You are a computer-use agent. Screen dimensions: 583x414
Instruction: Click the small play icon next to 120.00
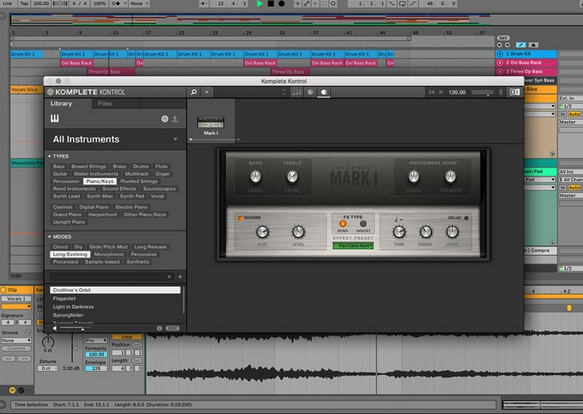(441, 92)
